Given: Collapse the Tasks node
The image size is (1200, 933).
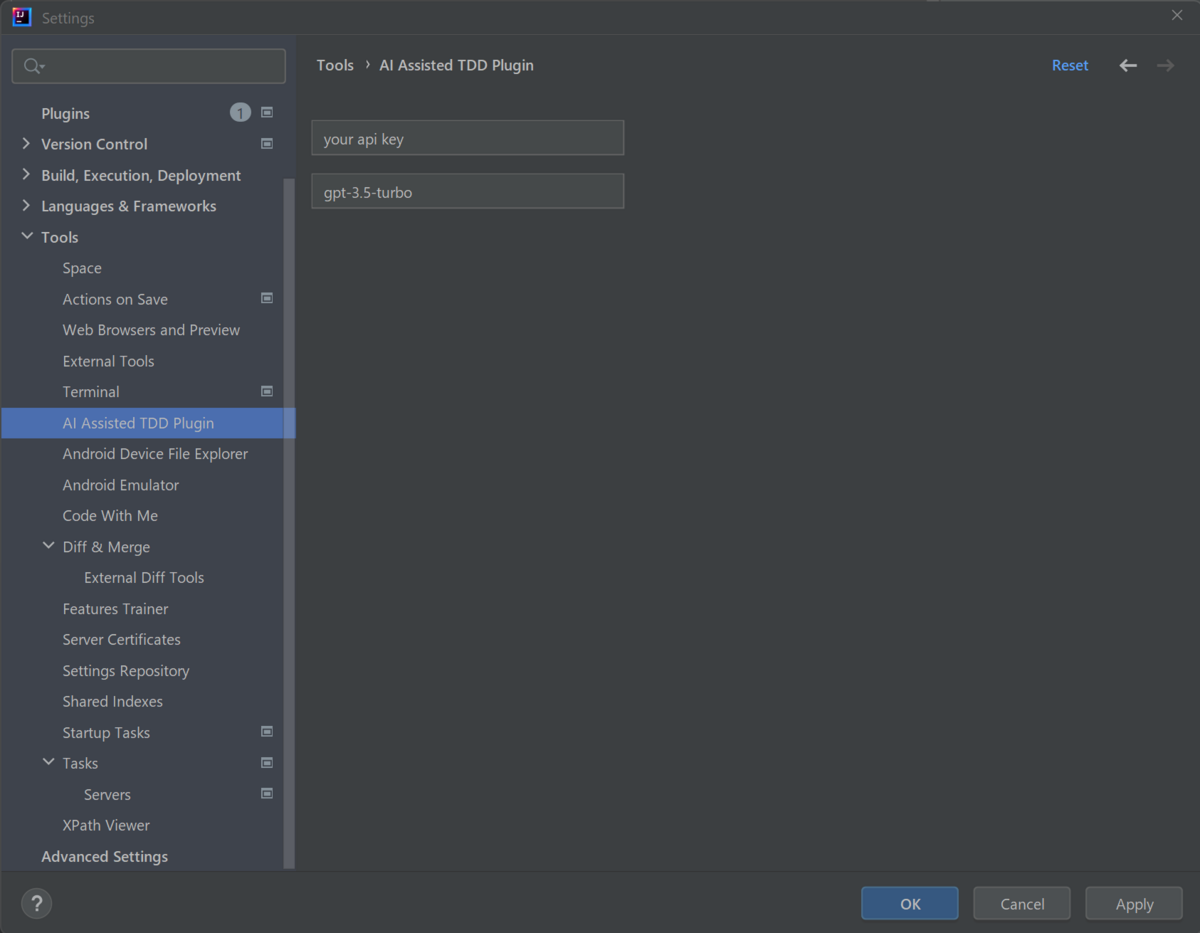Looking at the screenshot, I should pos(48,762).
